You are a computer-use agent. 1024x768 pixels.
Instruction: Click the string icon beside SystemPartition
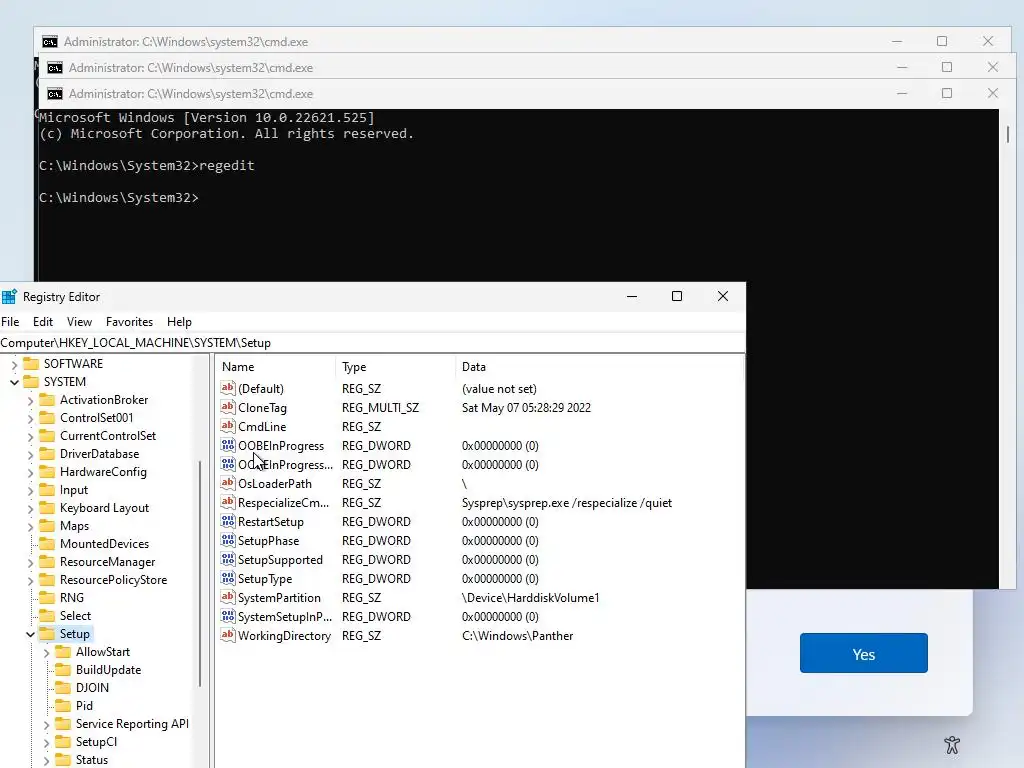click(228, 597)
